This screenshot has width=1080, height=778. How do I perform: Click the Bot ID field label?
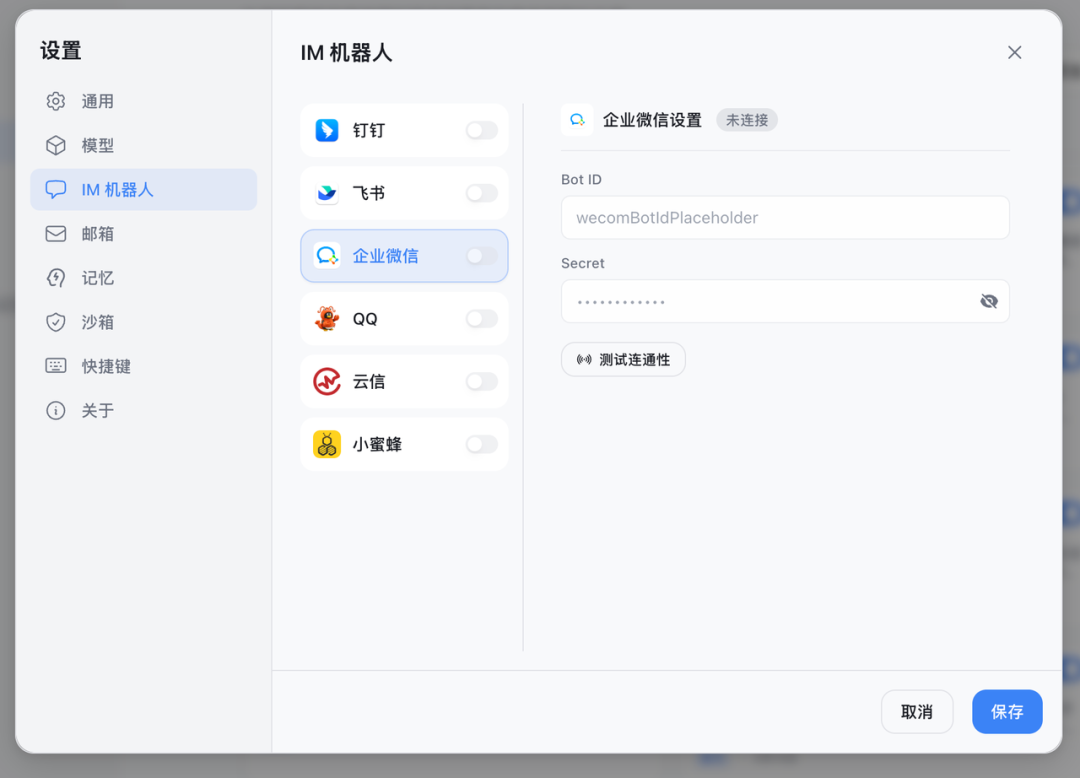581,180
